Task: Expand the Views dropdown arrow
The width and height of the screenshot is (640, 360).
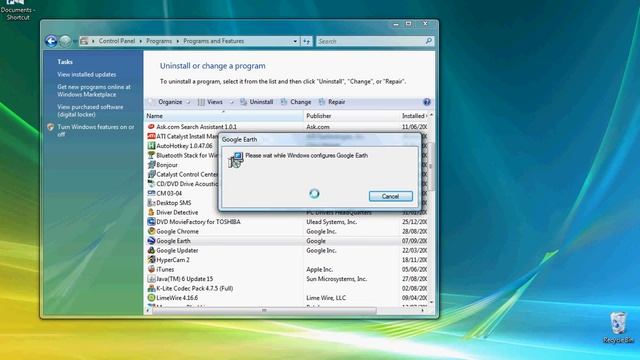Action: click(x=231, y=102)
